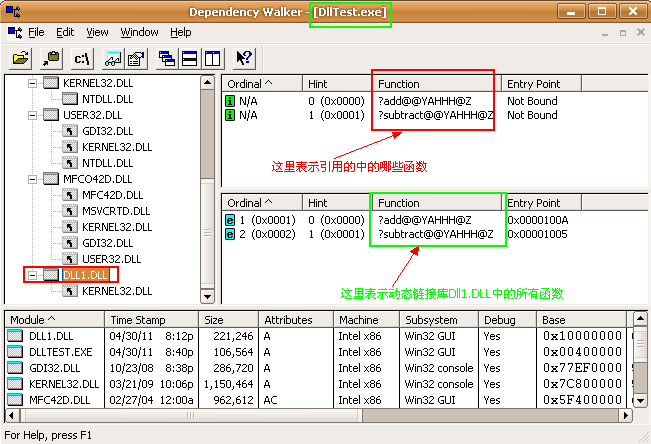Collapse the MFCO42D.DLL tree node

tap(32, 179)
